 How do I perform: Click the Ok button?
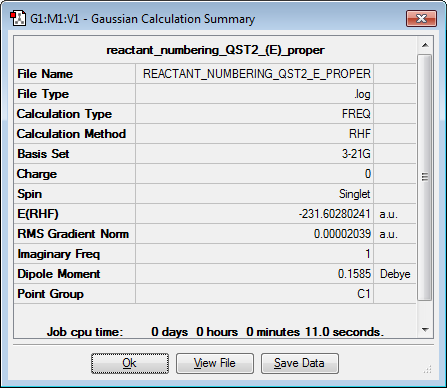pos(130,363)
